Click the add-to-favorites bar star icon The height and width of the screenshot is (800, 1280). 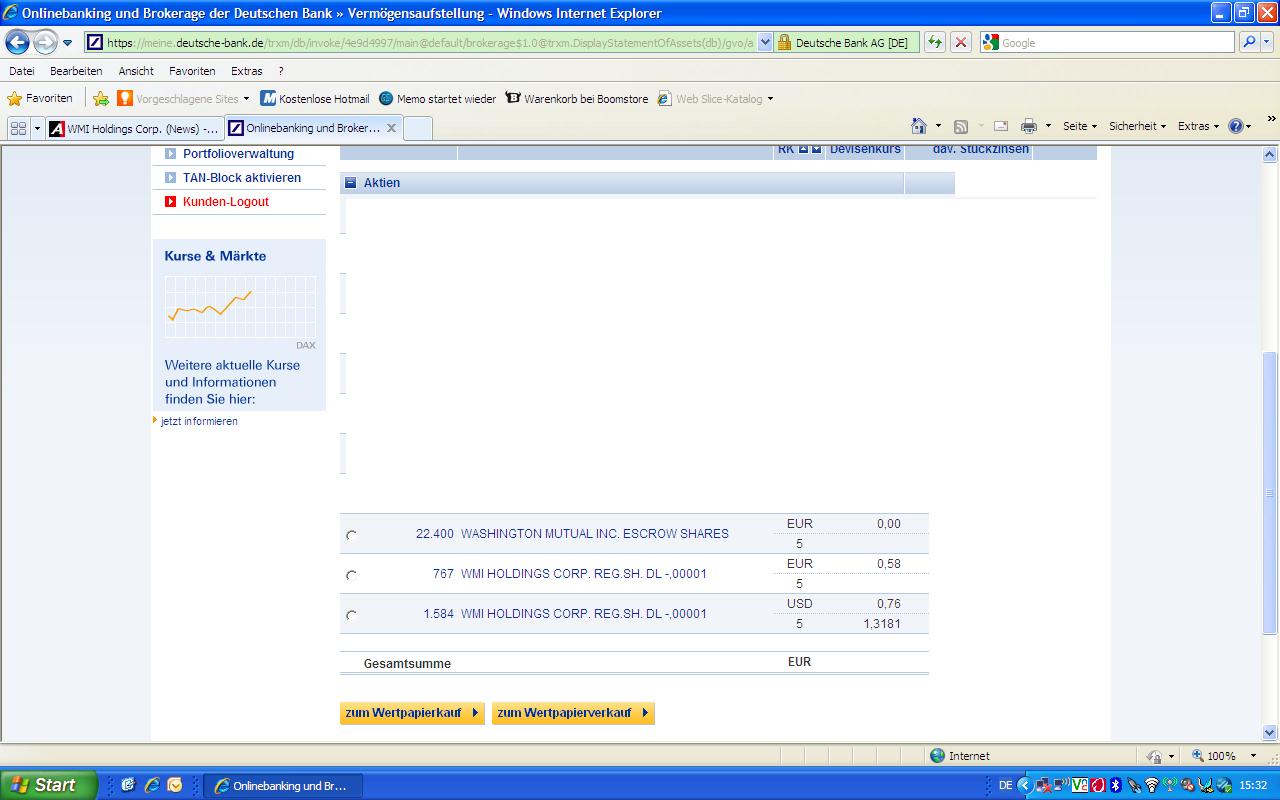pyautogui.click(x=101, y=99)
